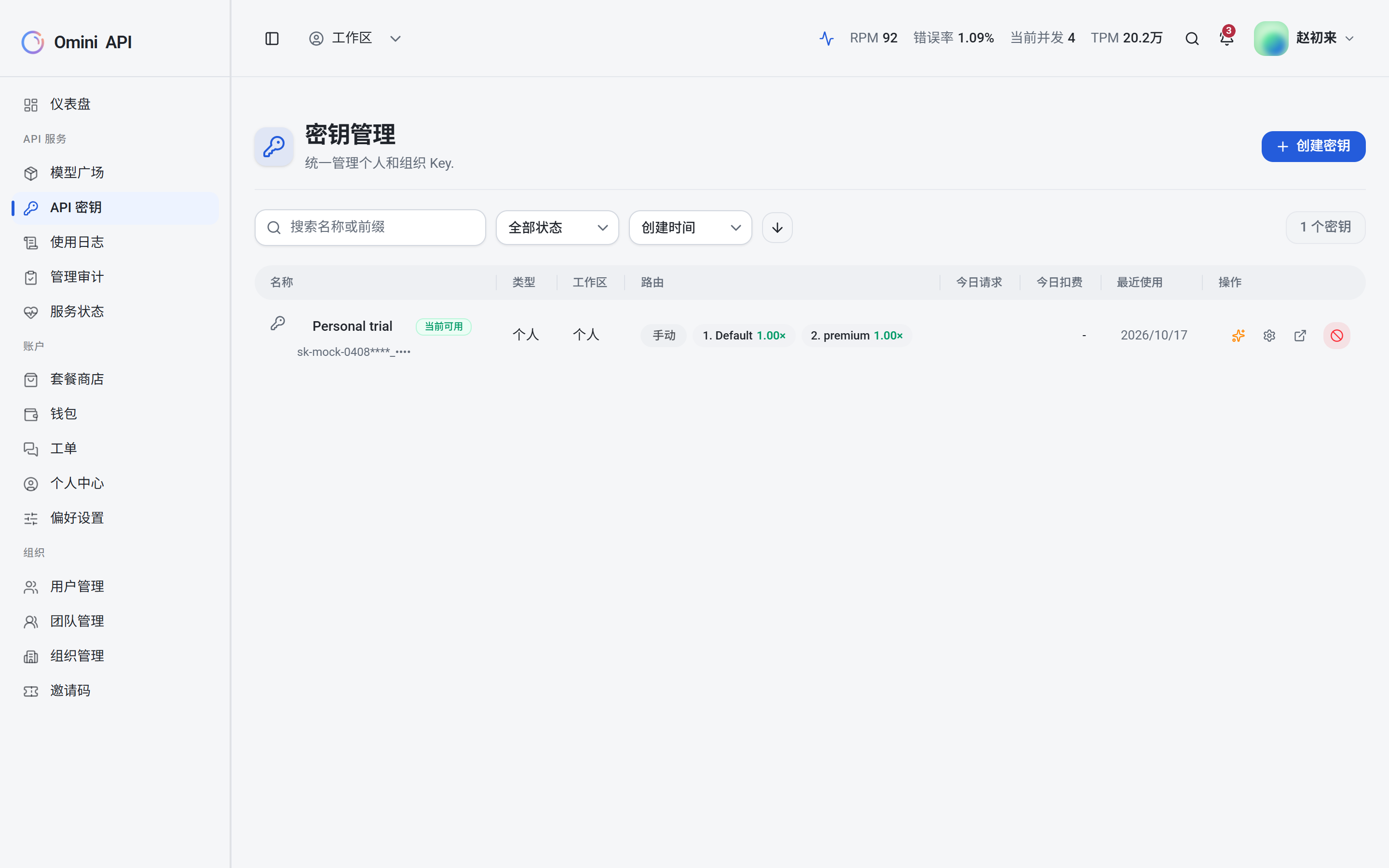This screenshot has height=868, width=1389.
Task: Click the key icon beside Personal trial
Action: pyautogui.click(x=278, y=323)
